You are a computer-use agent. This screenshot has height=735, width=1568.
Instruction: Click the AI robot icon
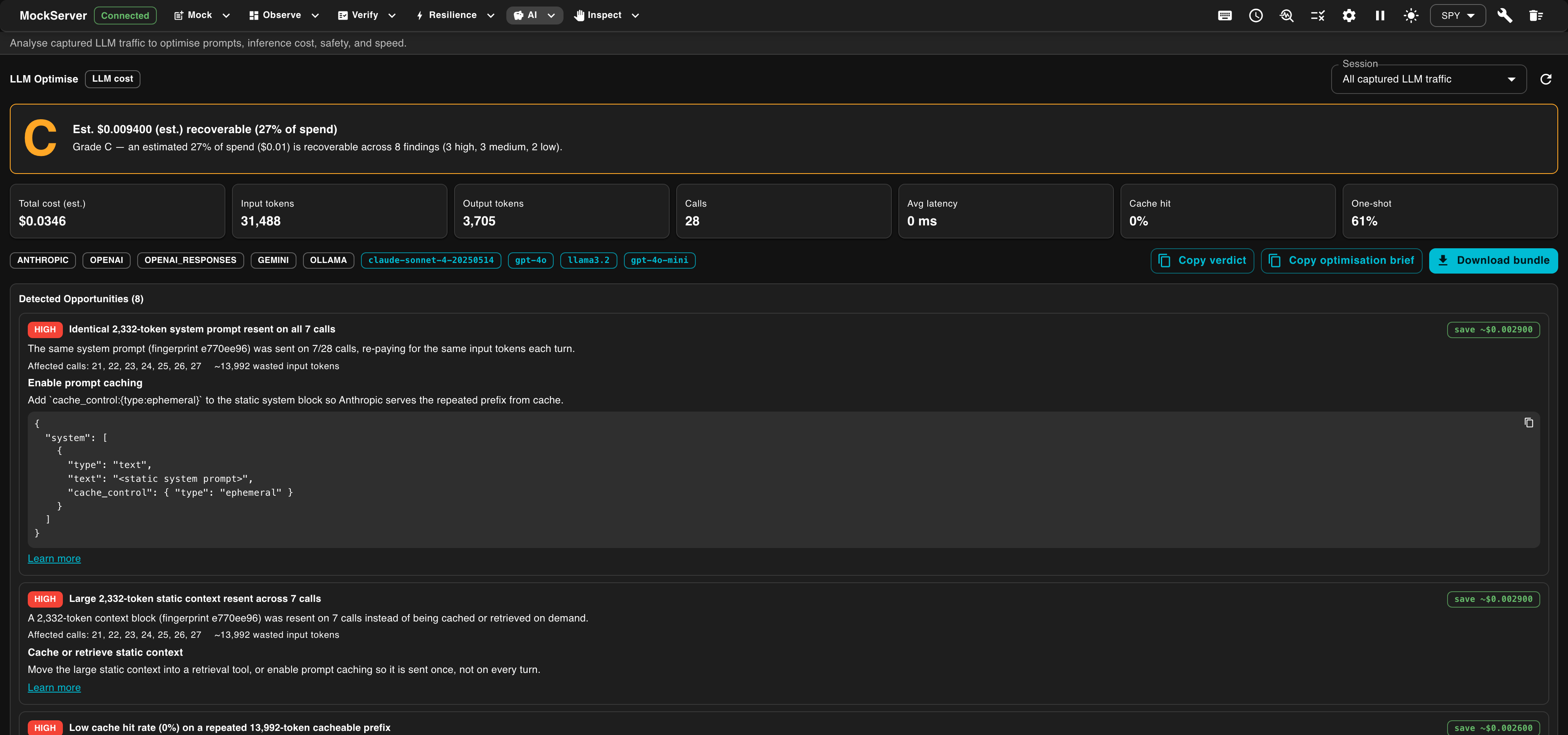pos(518,16)
